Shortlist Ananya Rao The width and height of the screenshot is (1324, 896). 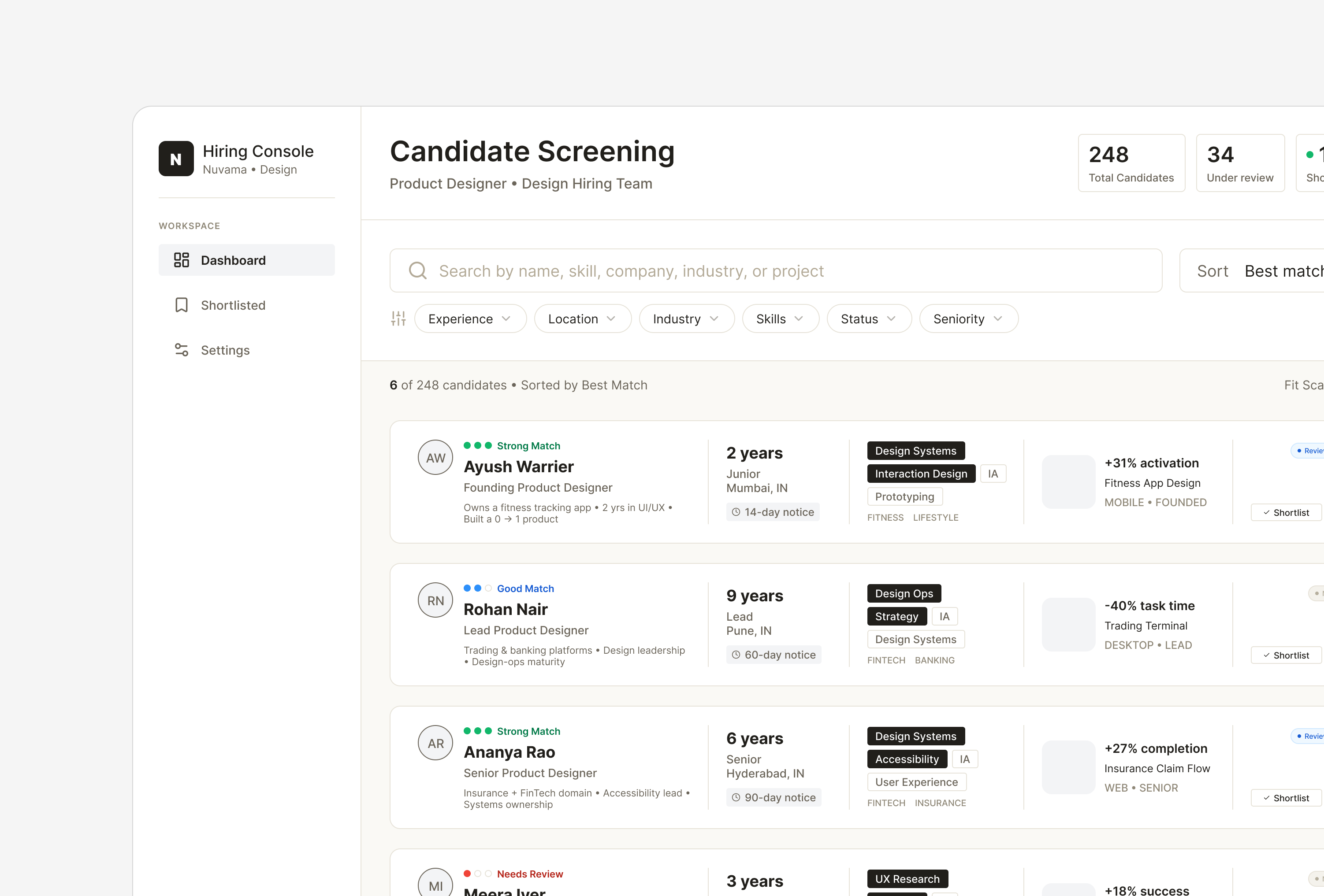(1287, 799)
